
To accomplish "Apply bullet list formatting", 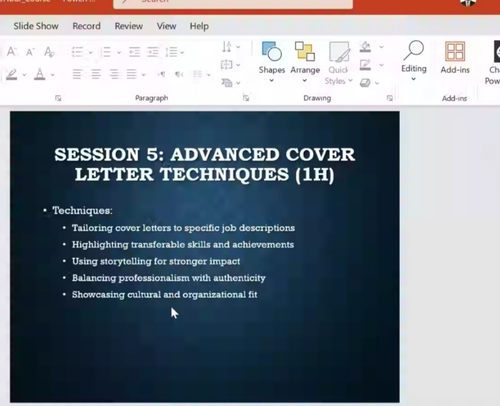I will (77, 52).
